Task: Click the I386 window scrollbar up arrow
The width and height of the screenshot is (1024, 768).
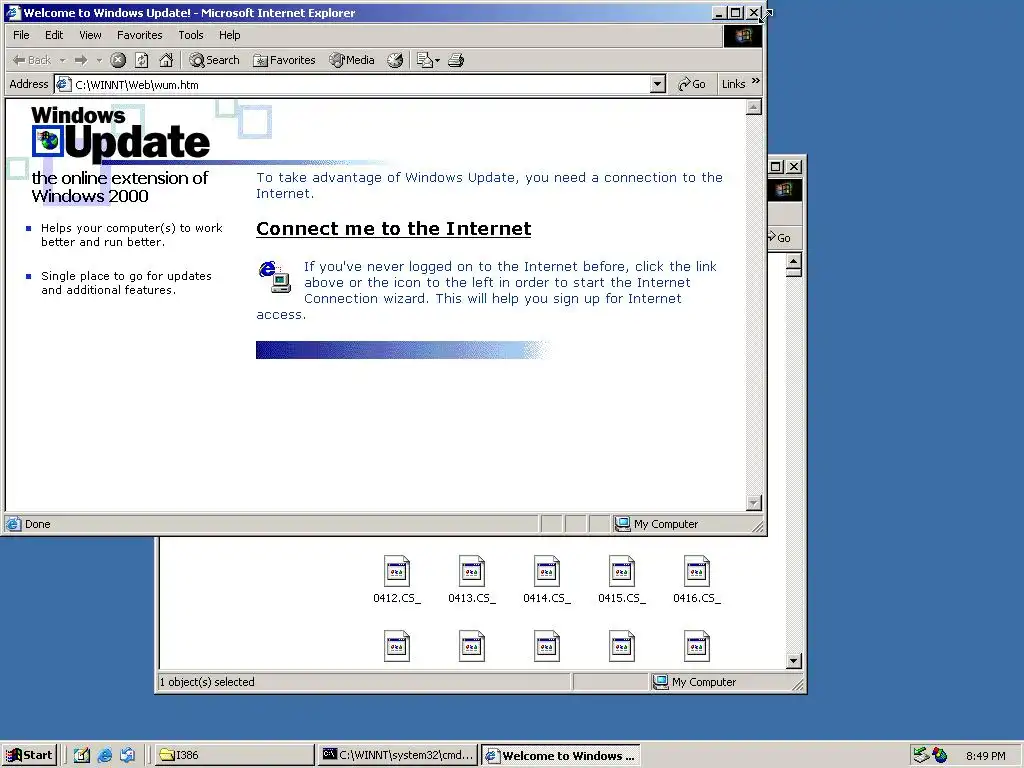Action: point(793,262)
